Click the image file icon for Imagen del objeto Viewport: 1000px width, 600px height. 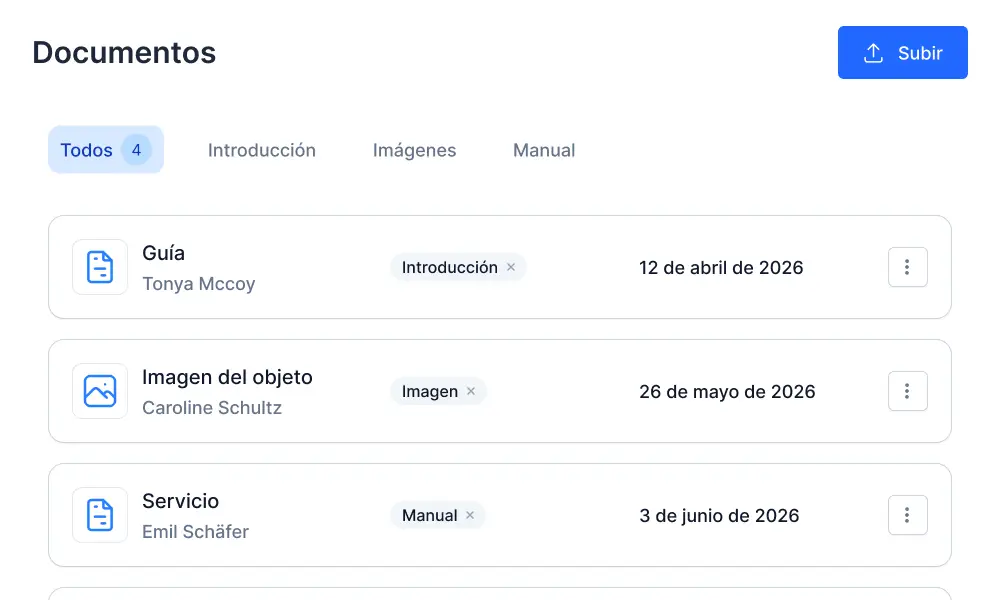100,391
